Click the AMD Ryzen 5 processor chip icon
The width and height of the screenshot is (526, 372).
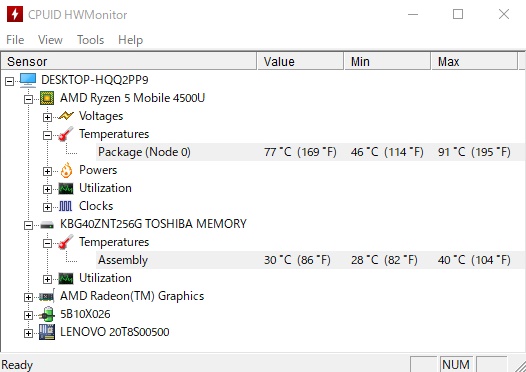tap(47, 98)
